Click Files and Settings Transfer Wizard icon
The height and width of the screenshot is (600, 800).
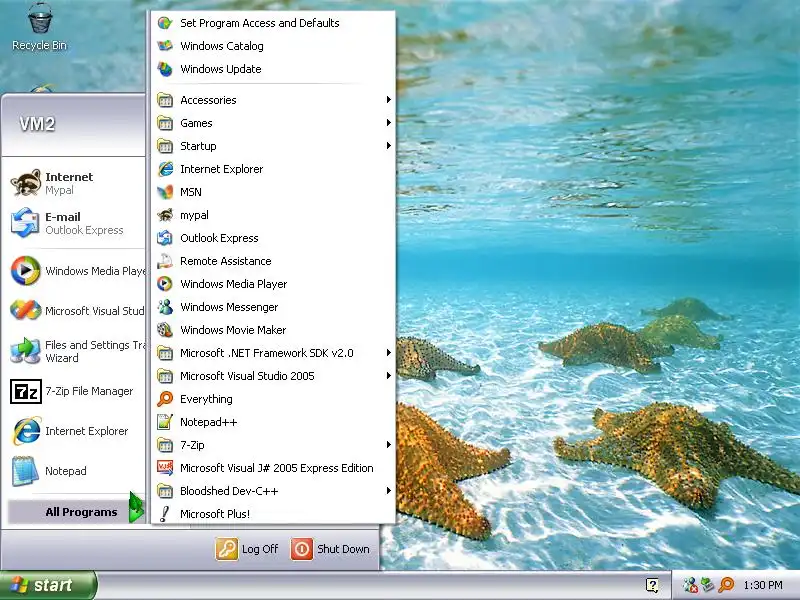tap(26, 351)
